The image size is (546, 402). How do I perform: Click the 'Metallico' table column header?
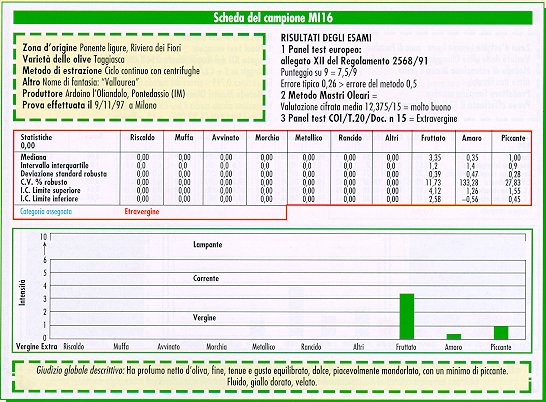tap(309, 138)
